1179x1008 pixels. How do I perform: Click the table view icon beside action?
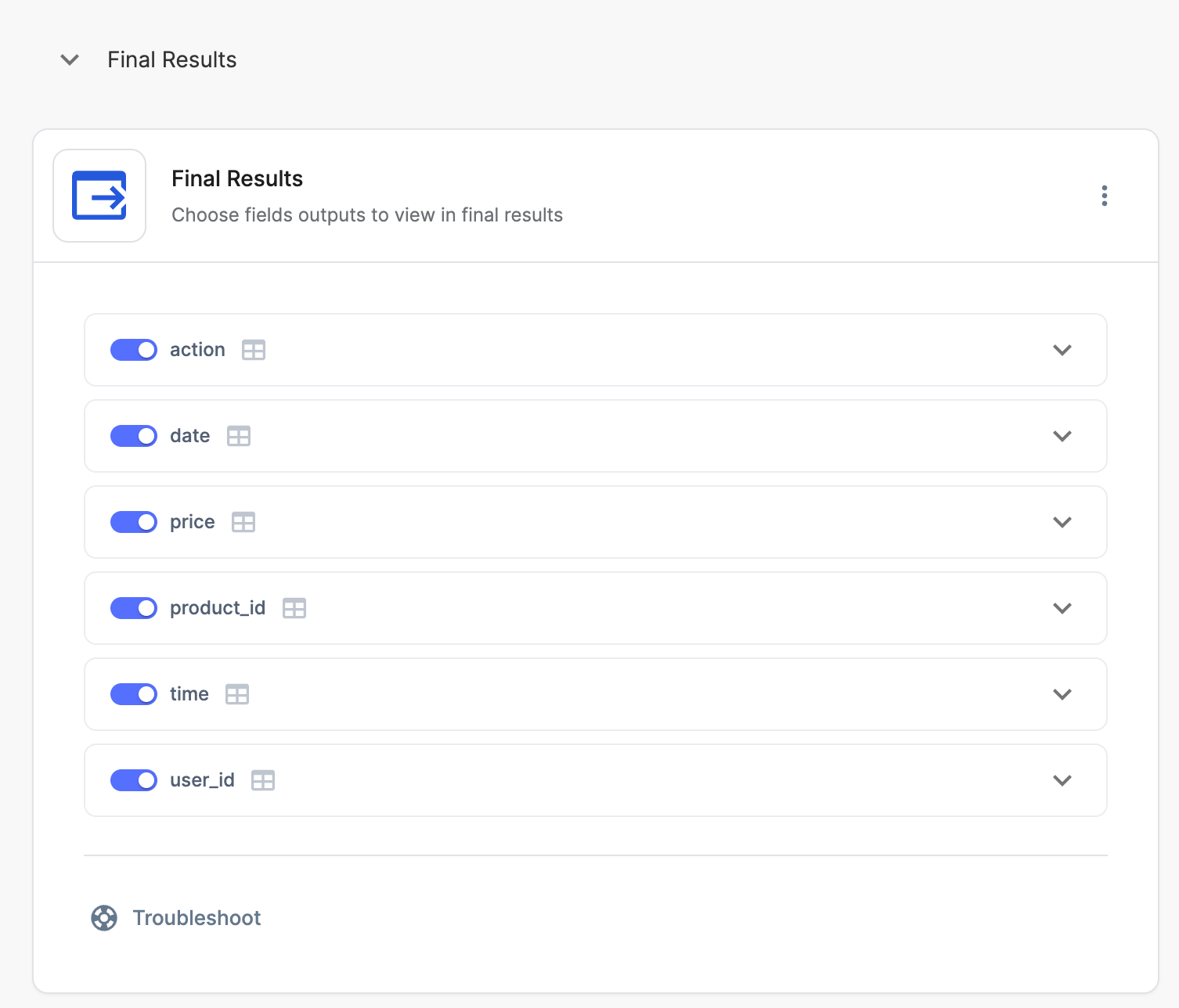(253, 350)
